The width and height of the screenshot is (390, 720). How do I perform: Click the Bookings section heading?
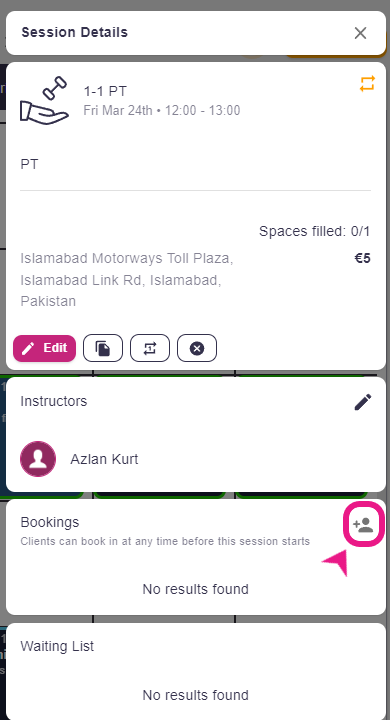click(x=50, y=522)
